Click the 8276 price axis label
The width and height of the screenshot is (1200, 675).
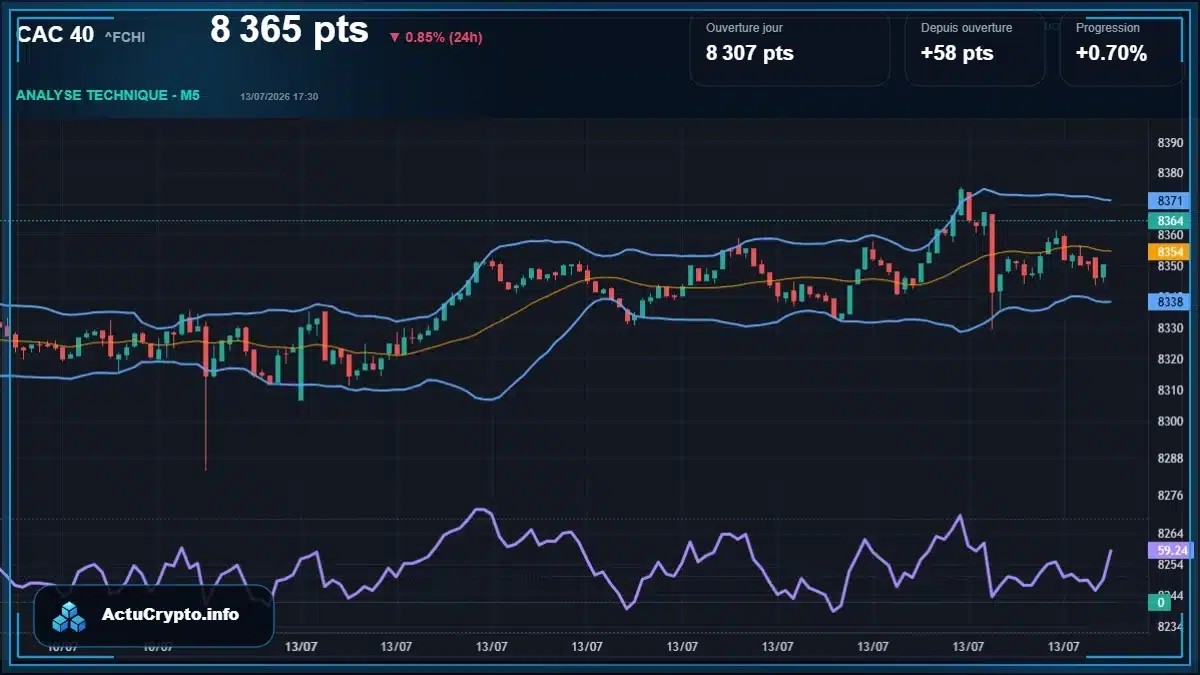(1170, 495)
